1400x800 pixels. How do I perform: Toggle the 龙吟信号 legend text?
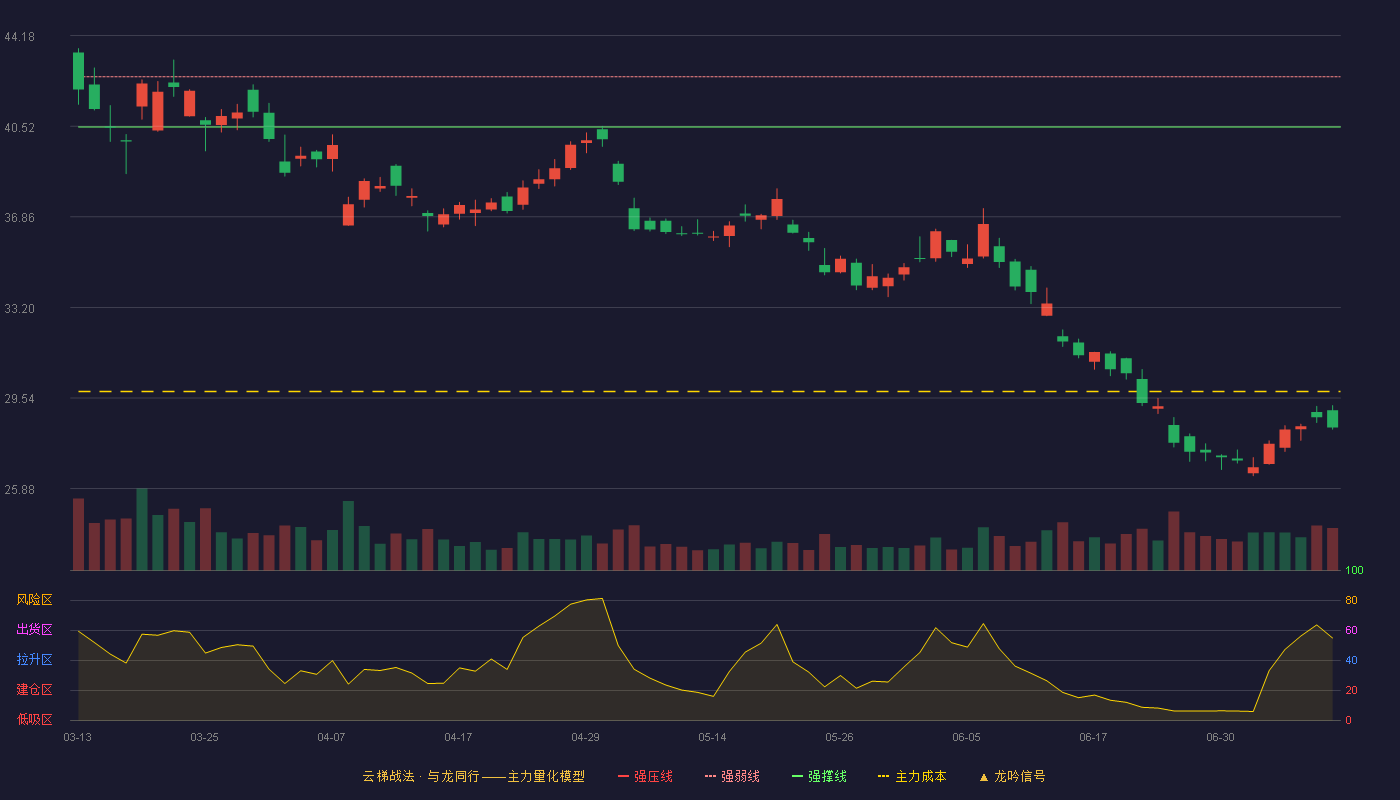[x=1019, y=776]
